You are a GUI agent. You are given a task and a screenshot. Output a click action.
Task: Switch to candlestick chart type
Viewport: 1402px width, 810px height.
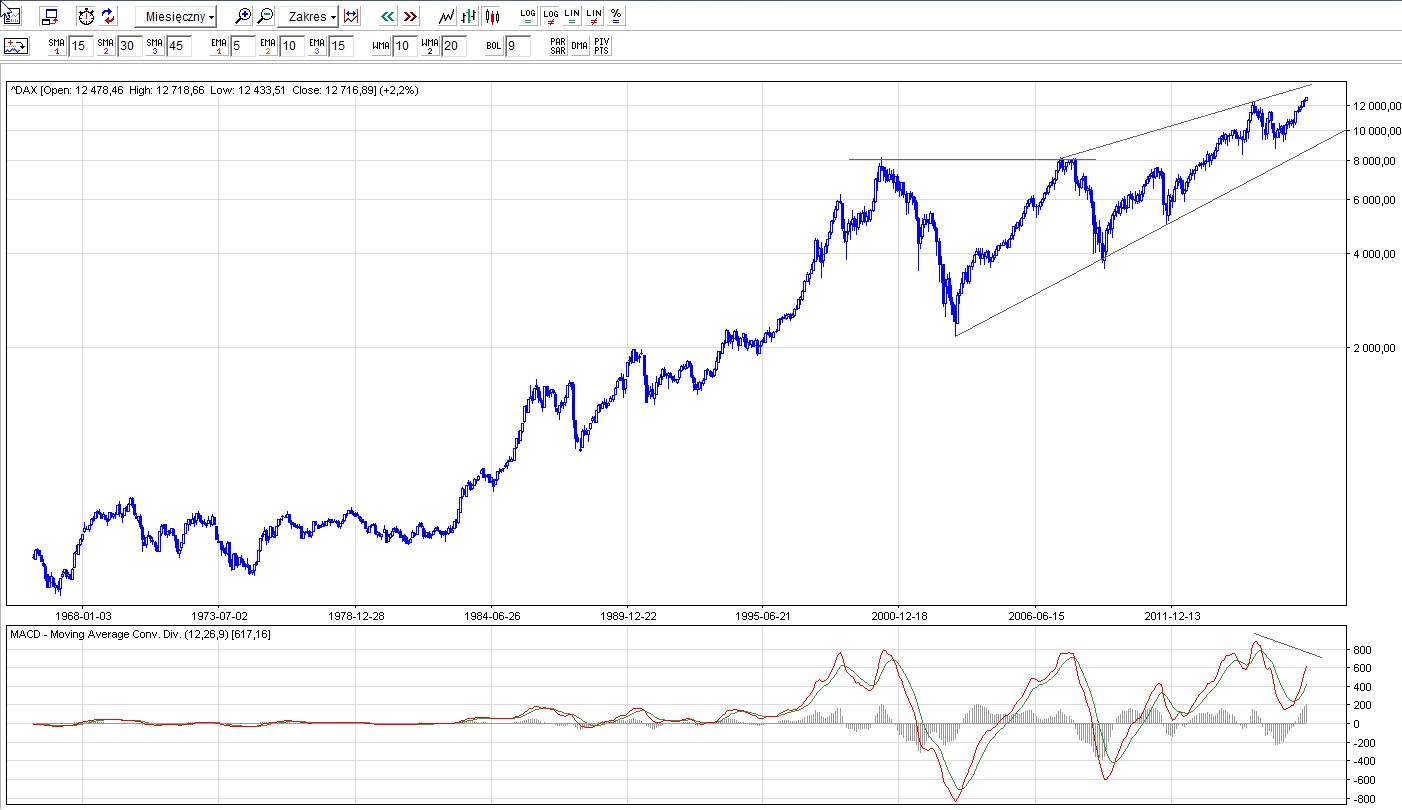(x=491, y=16)
